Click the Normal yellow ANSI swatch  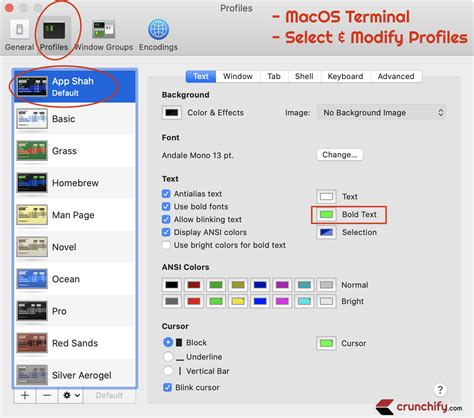pos(238,285)
